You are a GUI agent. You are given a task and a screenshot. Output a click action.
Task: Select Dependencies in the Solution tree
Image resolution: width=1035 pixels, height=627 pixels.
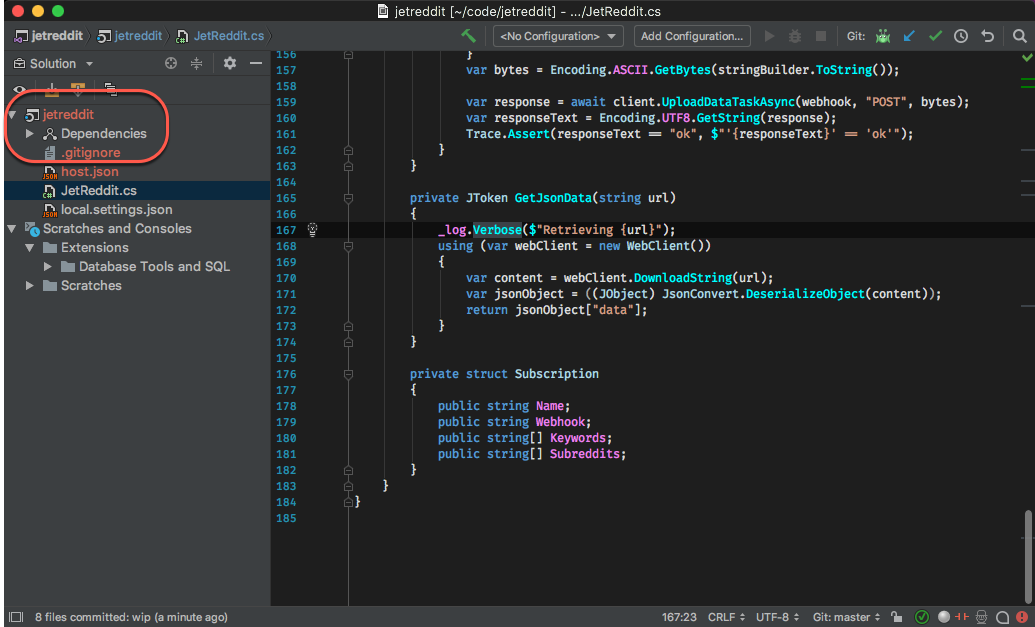pyautogui.click(x=104, y=133)
